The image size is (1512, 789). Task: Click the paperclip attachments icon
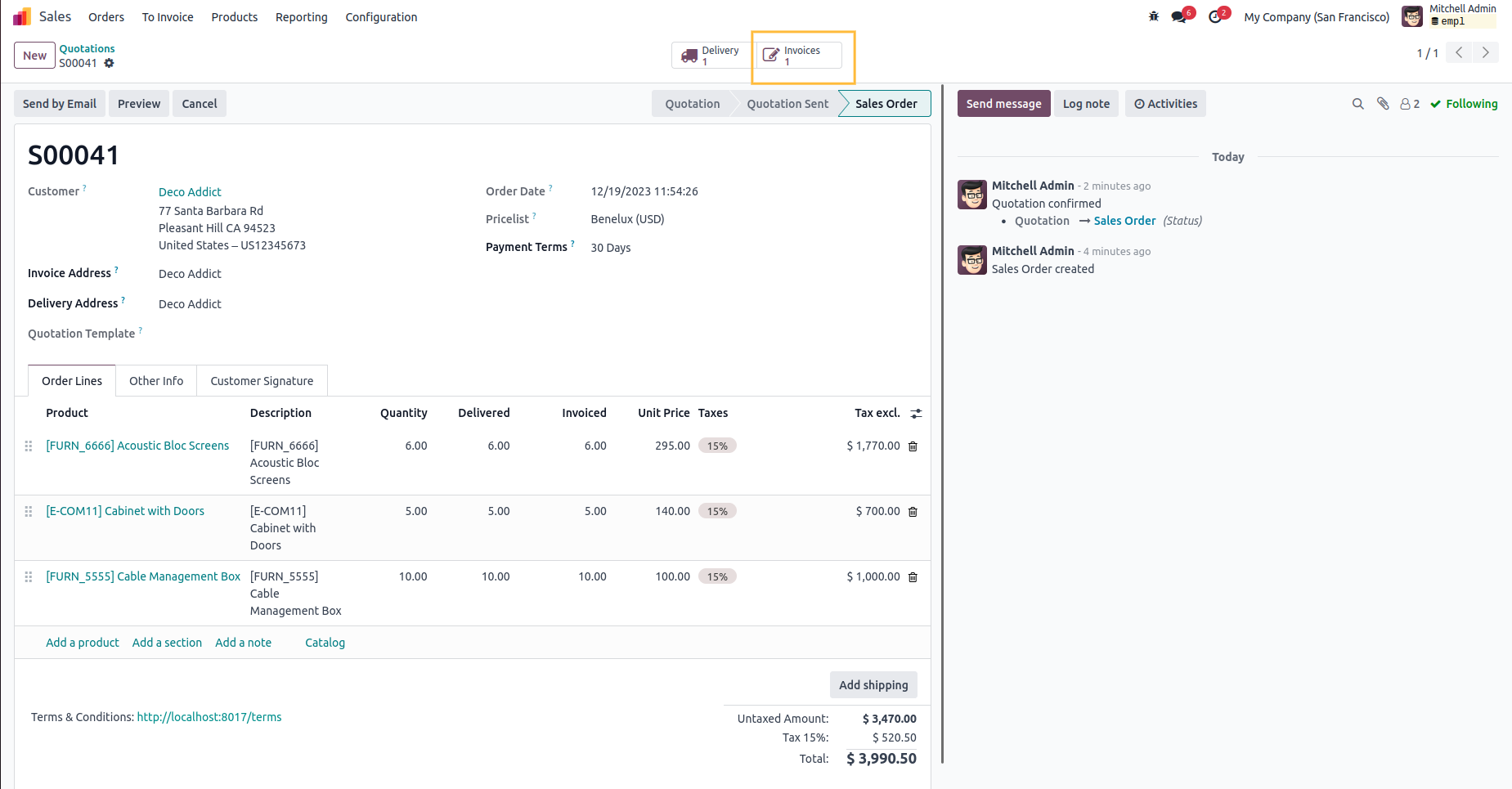pyautogui.click(x=1383, y=104)
